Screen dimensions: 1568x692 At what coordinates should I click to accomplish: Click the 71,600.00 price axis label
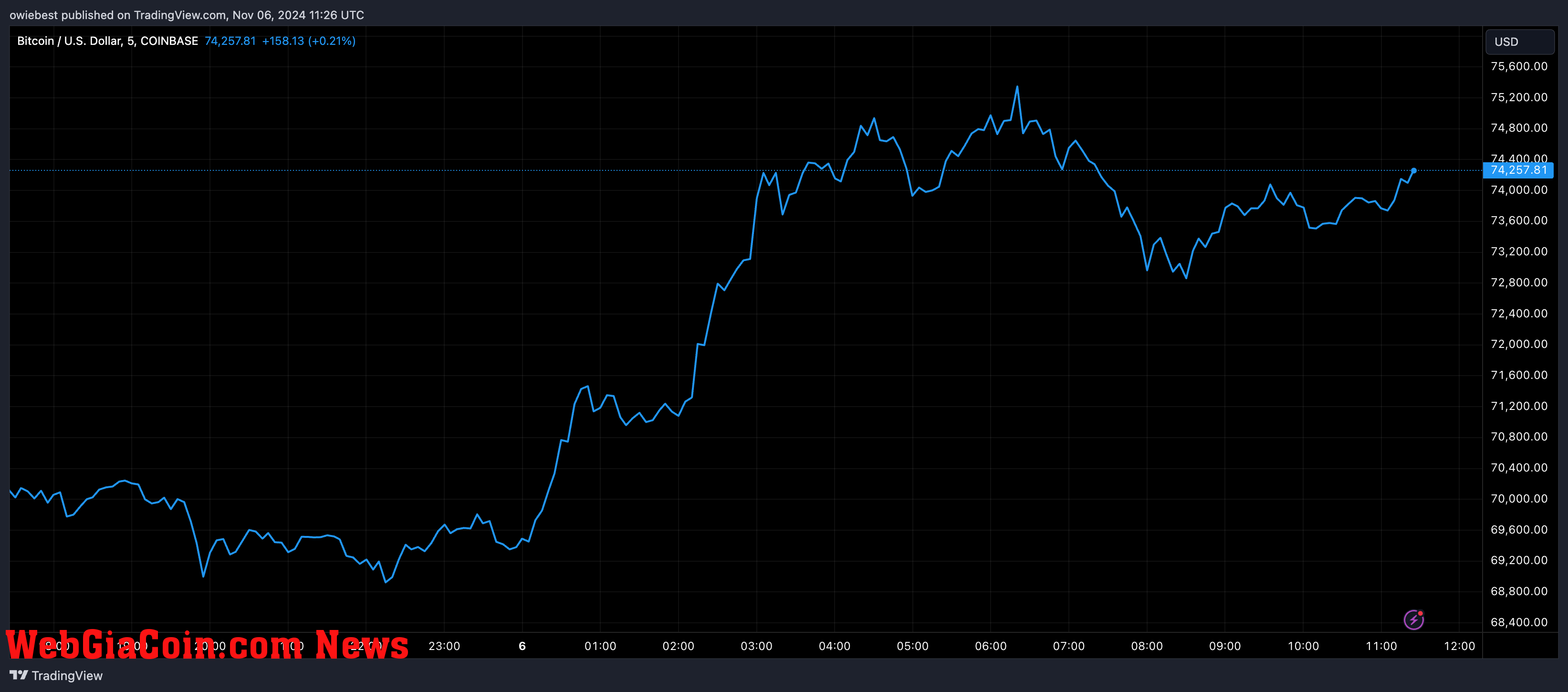click(x=1519, y=375)
